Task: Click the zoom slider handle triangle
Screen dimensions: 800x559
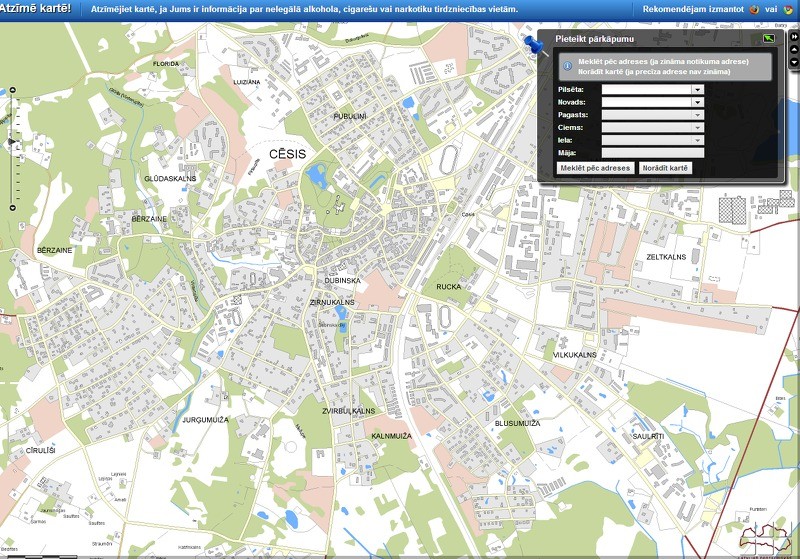Action: point(12,142)
